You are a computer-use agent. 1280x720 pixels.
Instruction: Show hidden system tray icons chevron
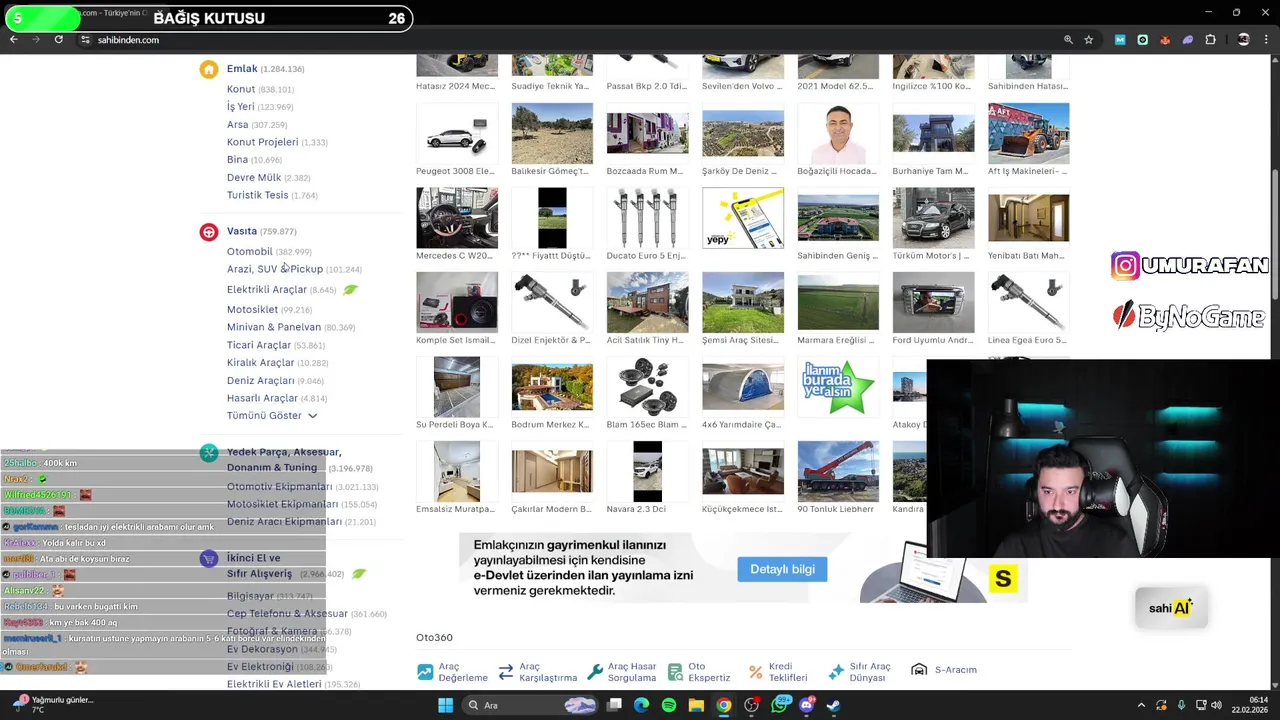point(1142,705)
